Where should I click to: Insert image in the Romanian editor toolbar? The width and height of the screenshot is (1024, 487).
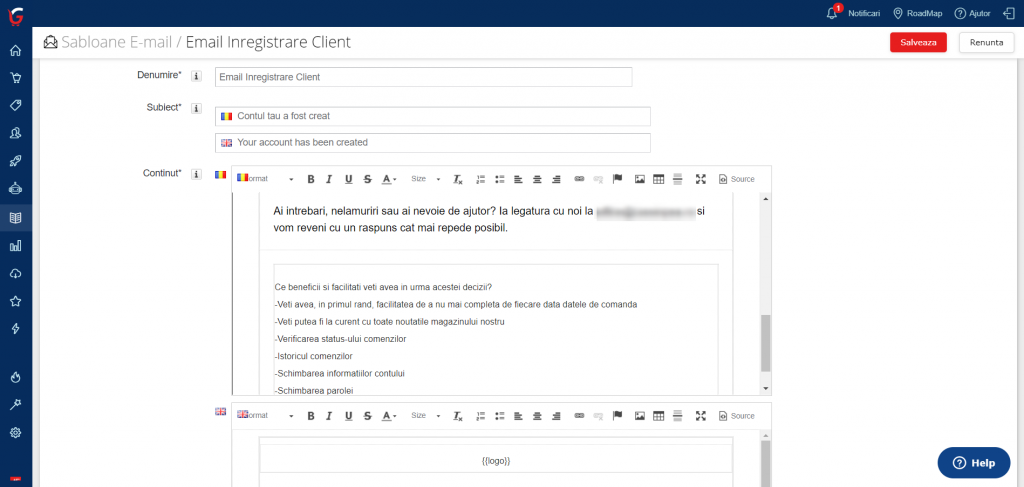tap(640, 179)
